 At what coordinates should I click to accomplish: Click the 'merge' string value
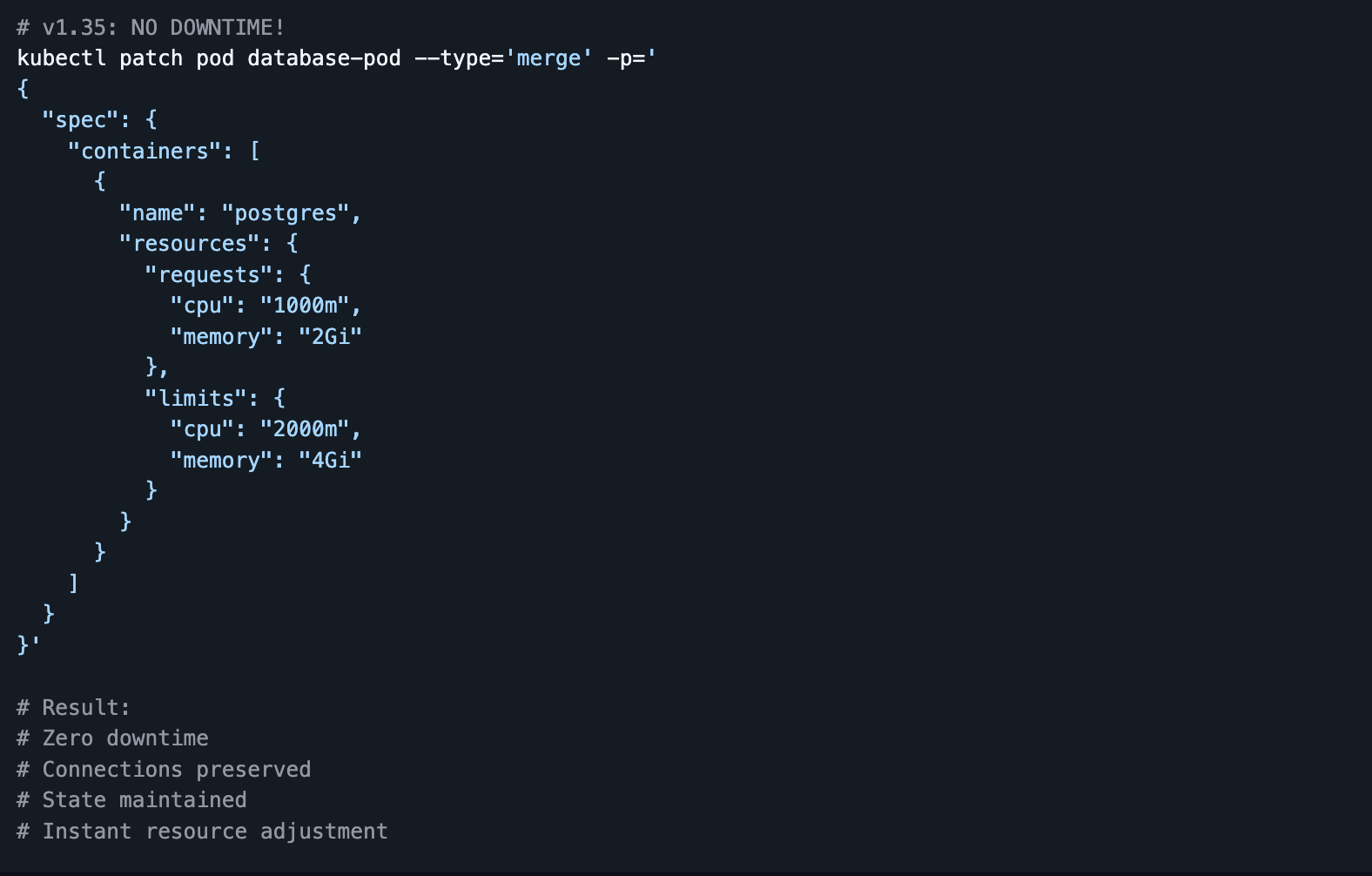click(548, 58)
